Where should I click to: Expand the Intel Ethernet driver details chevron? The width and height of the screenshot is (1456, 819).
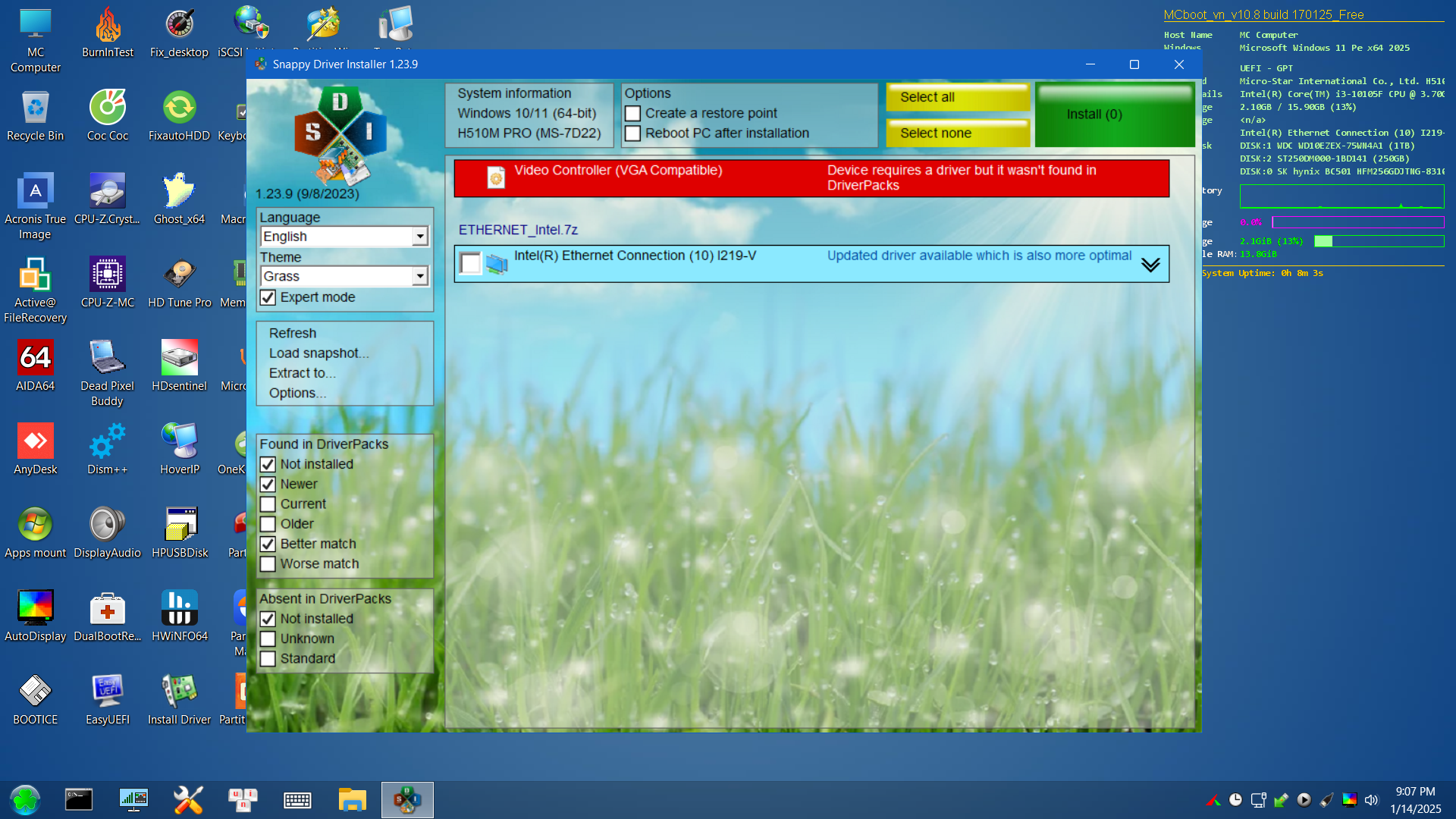(x=1150, y=265)
